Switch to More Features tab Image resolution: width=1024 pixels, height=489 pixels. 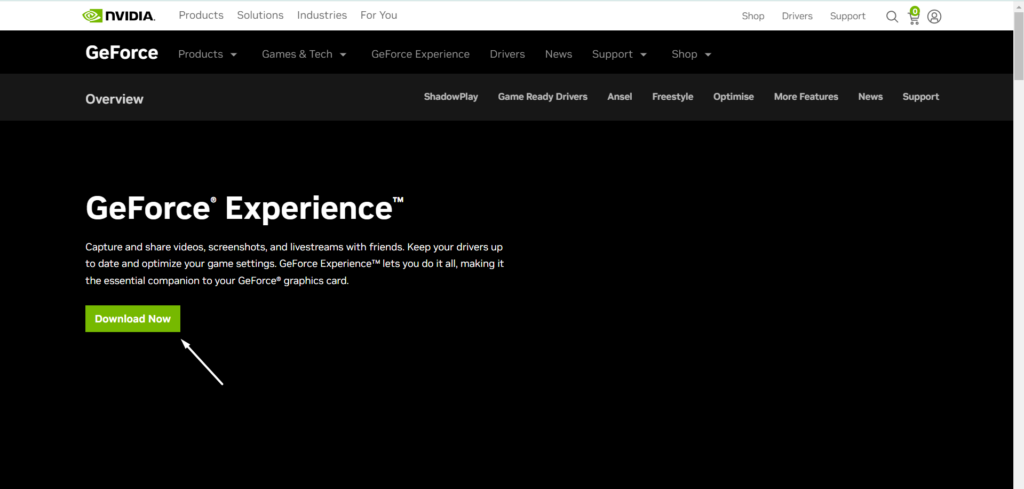[806, 97]
